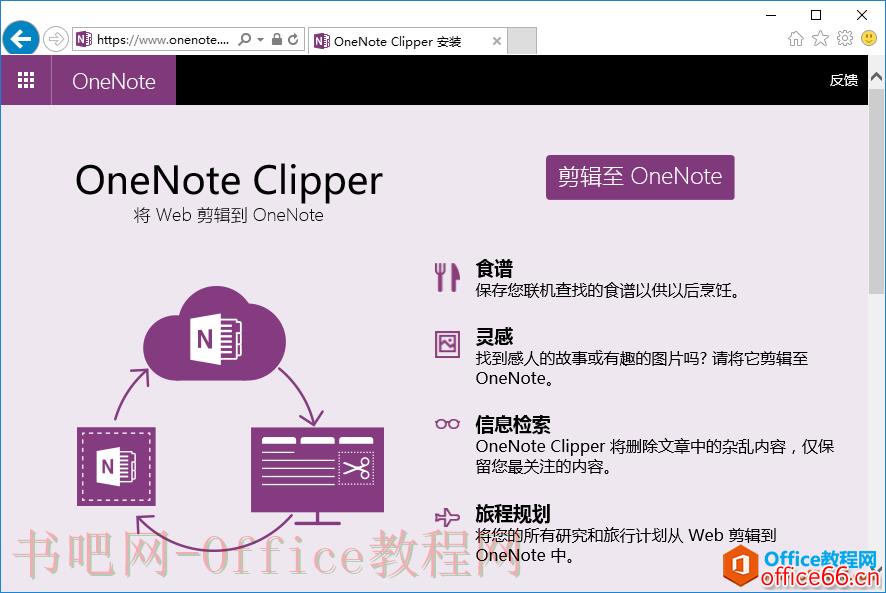886x593 pixels.
Task: Click the 食谱 heading text
Action: click(x=494, y=269)
